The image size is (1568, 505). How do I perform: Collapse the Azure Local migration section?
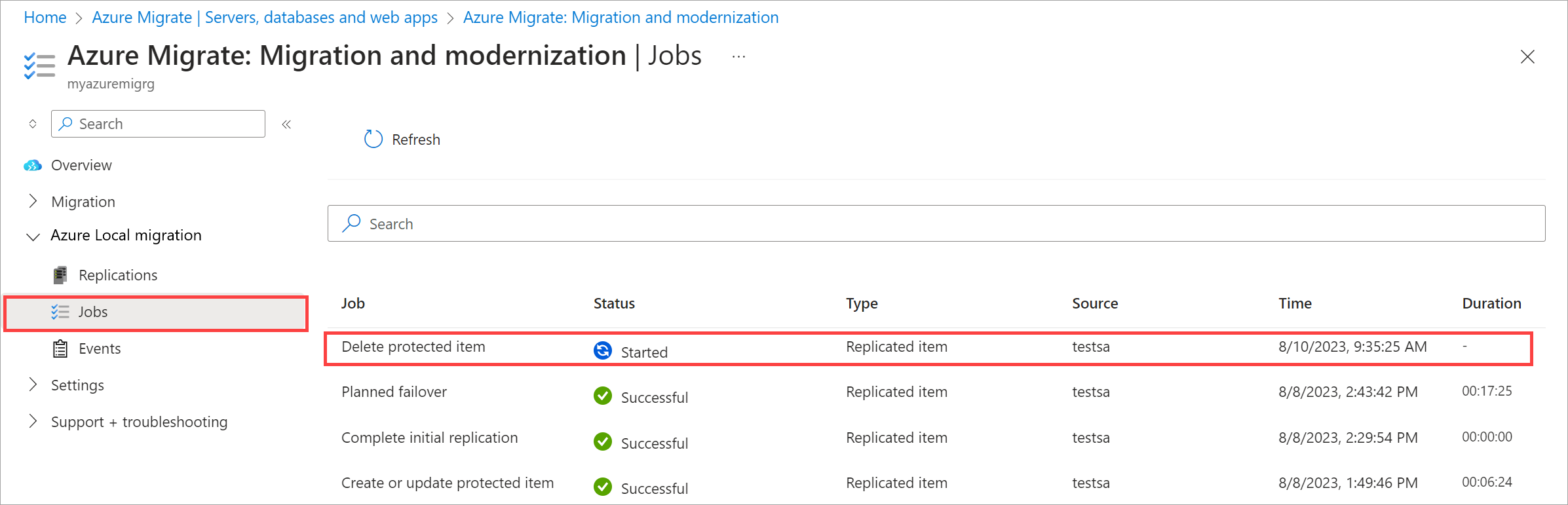pos(33,236)
